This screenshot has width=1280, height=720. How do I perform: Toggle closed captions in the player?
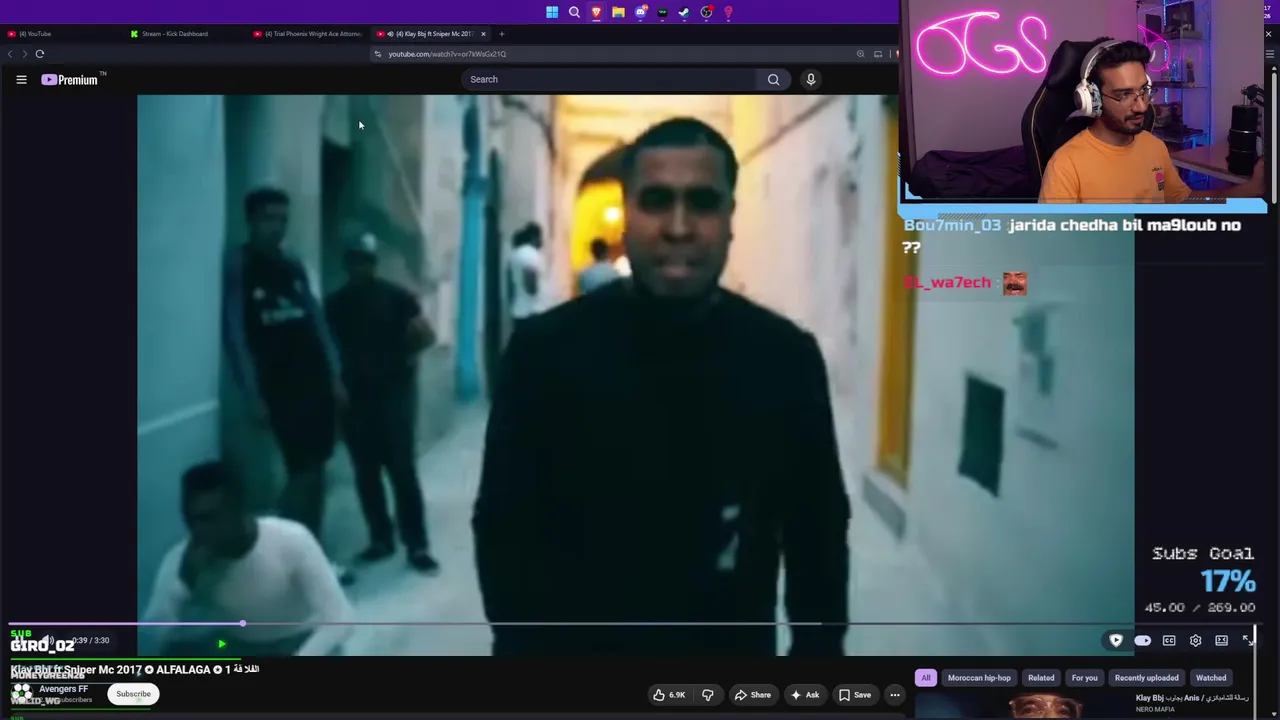1169,641
